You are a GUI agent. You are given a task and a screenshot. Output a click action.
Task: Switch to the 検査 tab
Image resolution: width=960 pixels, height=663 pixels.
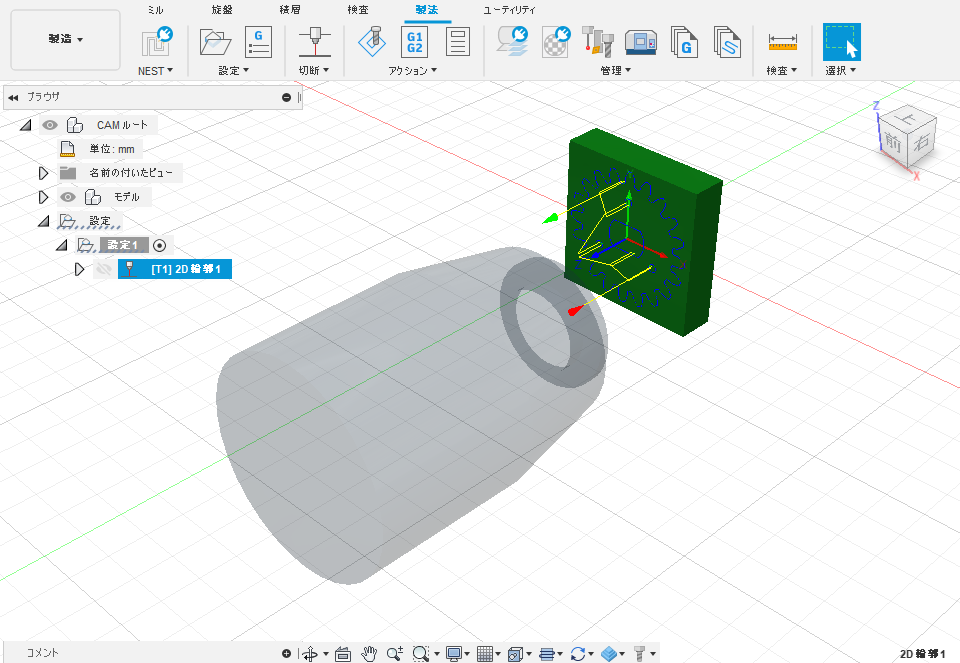coord(358,10)
